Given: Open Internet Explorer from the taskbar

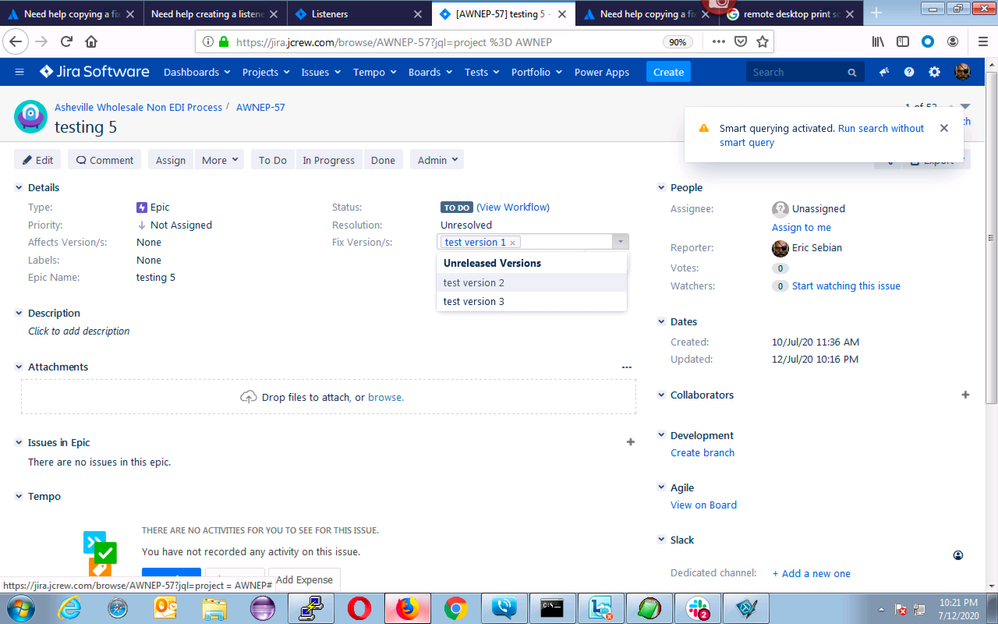Looking at the screenshot, I should pos(69,608).
